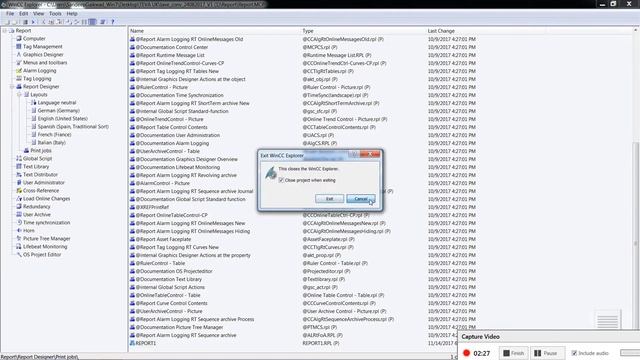Select Spanish (Spain, Traditional Sort) layouts

click(73, 127)
